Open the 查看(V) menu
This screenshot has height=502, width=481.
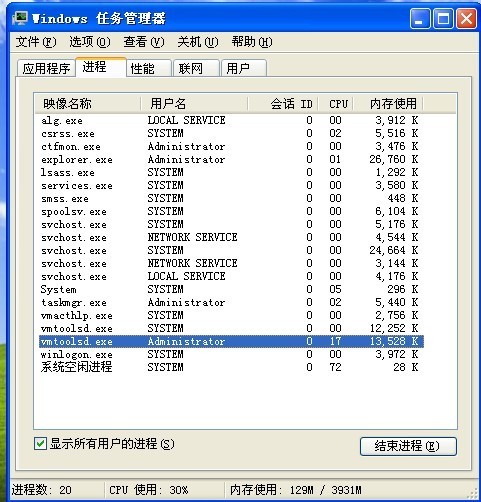click(x=144, y=42)
